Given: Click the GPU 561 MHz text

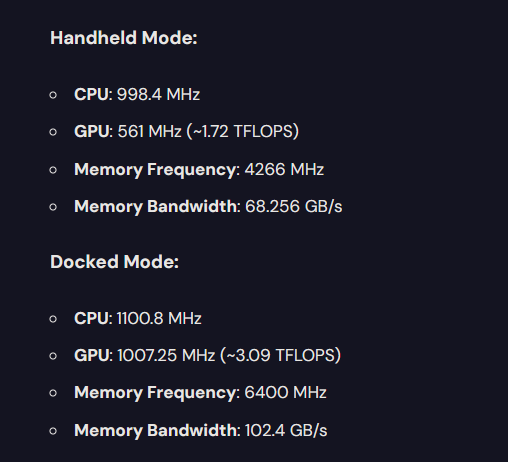Looking at the screenshot, I should coord(128,131).
